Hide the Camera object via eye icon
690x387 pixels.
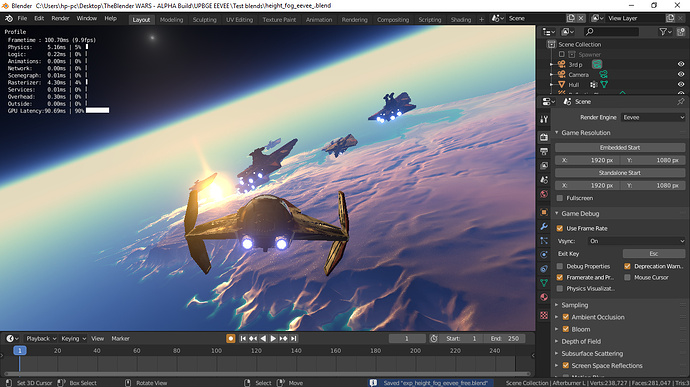click(x=681, y=74)
